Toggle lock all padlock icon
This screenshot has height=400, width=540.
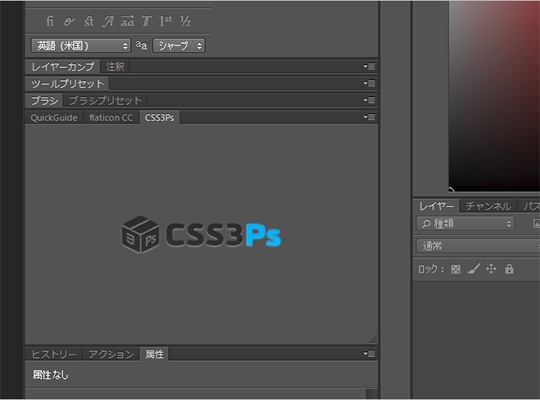coord(509,269)
